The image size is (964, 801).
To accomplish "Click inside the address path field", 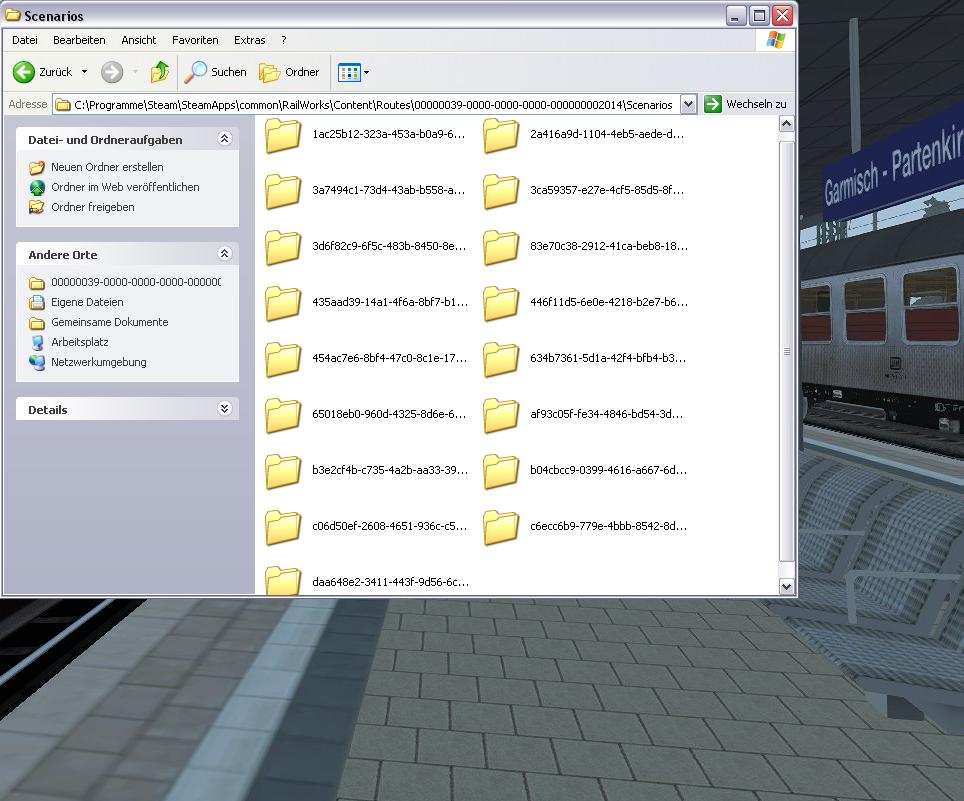I will coord(370,104).
